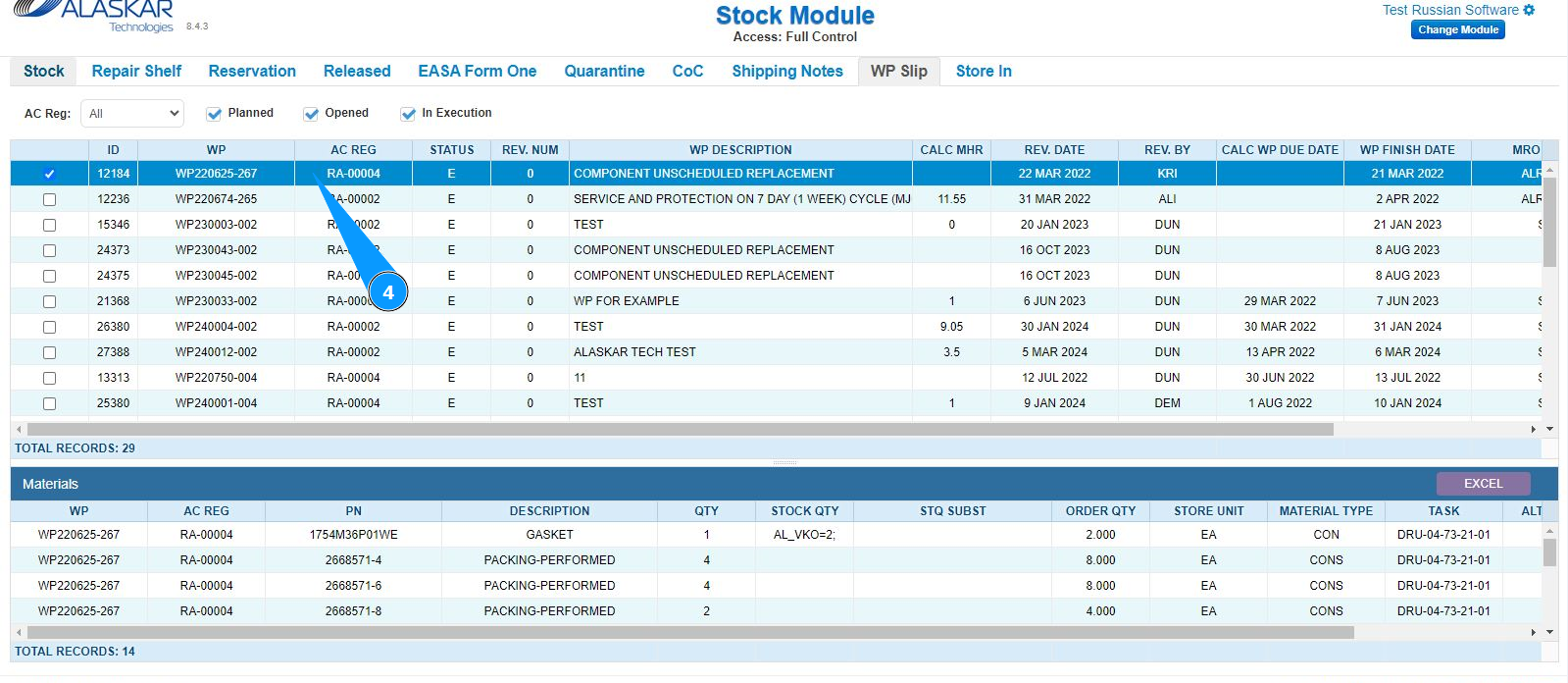Click the scroll-left arrow of the WP table
The image size is (1568, 683).
tap(18, 429)
